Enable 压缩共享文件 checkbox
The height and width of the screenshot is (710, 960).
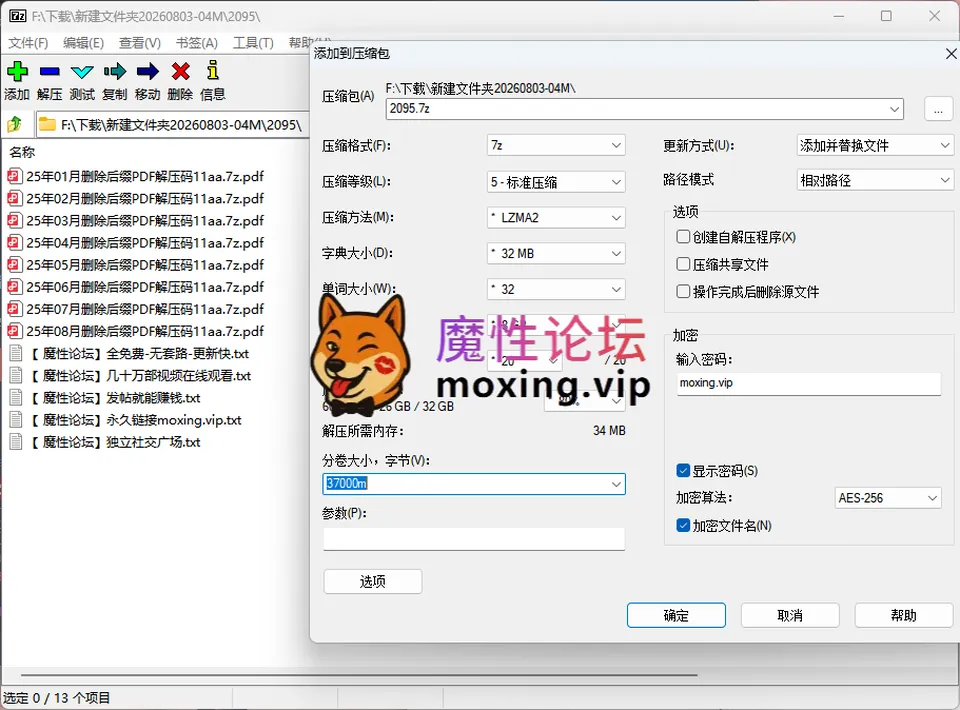683,264
